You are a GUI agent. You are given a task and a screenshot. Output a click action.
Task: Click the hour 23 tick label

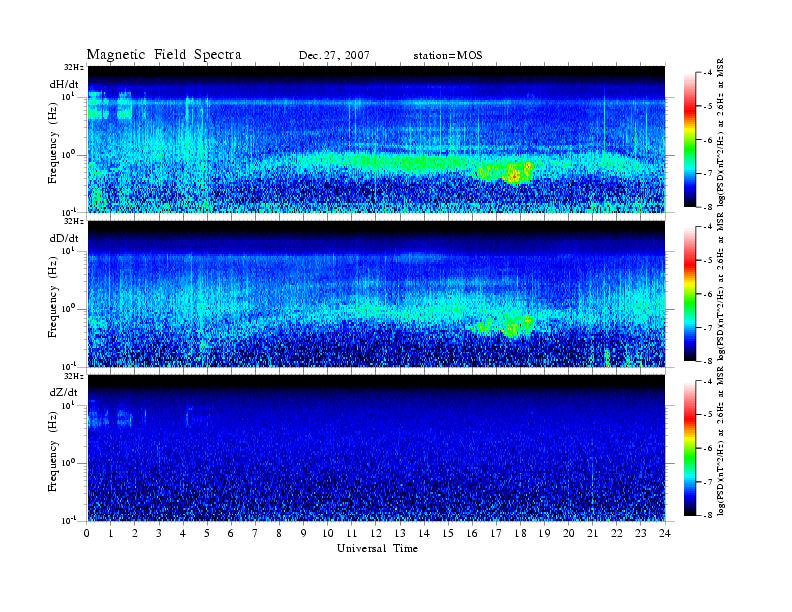click(x=641, y=533)
